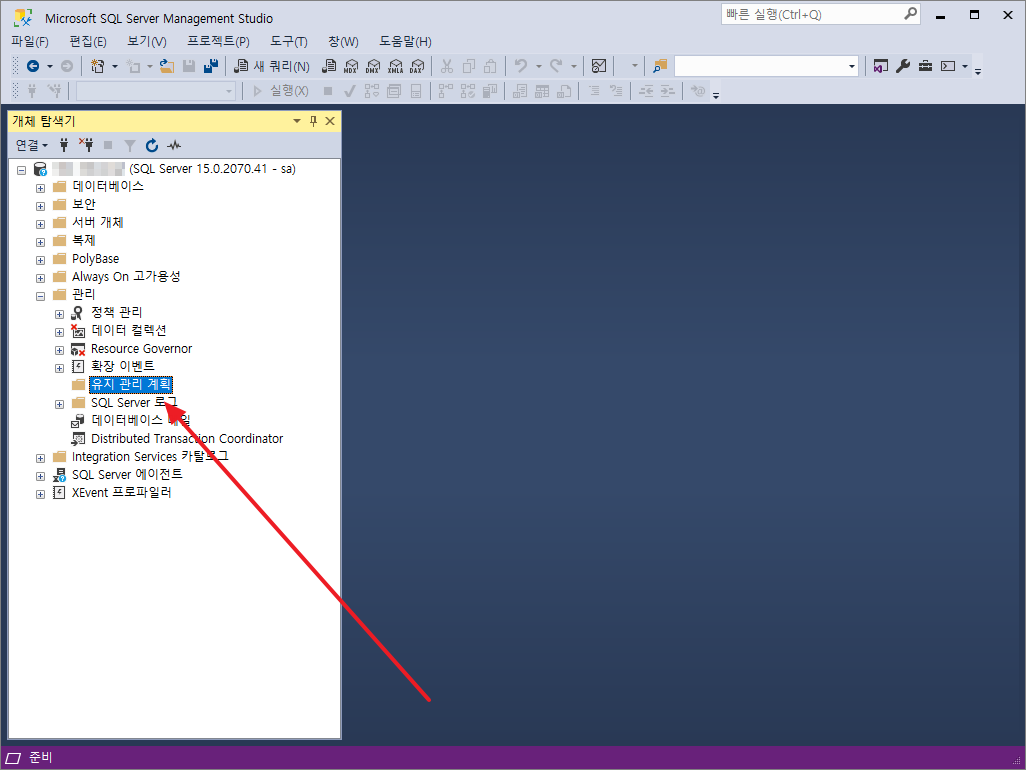Expand the Resource Governor node

60,350
